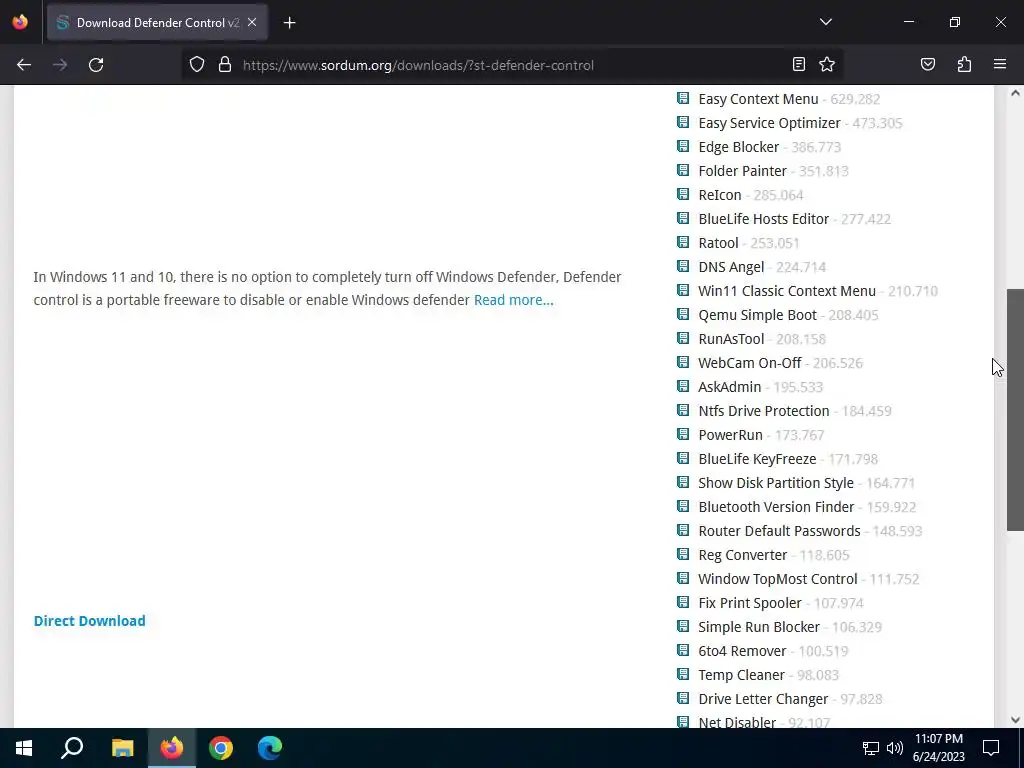
Task: Launch Microsoft Edge from taskbar
Action: coord(270,748)
